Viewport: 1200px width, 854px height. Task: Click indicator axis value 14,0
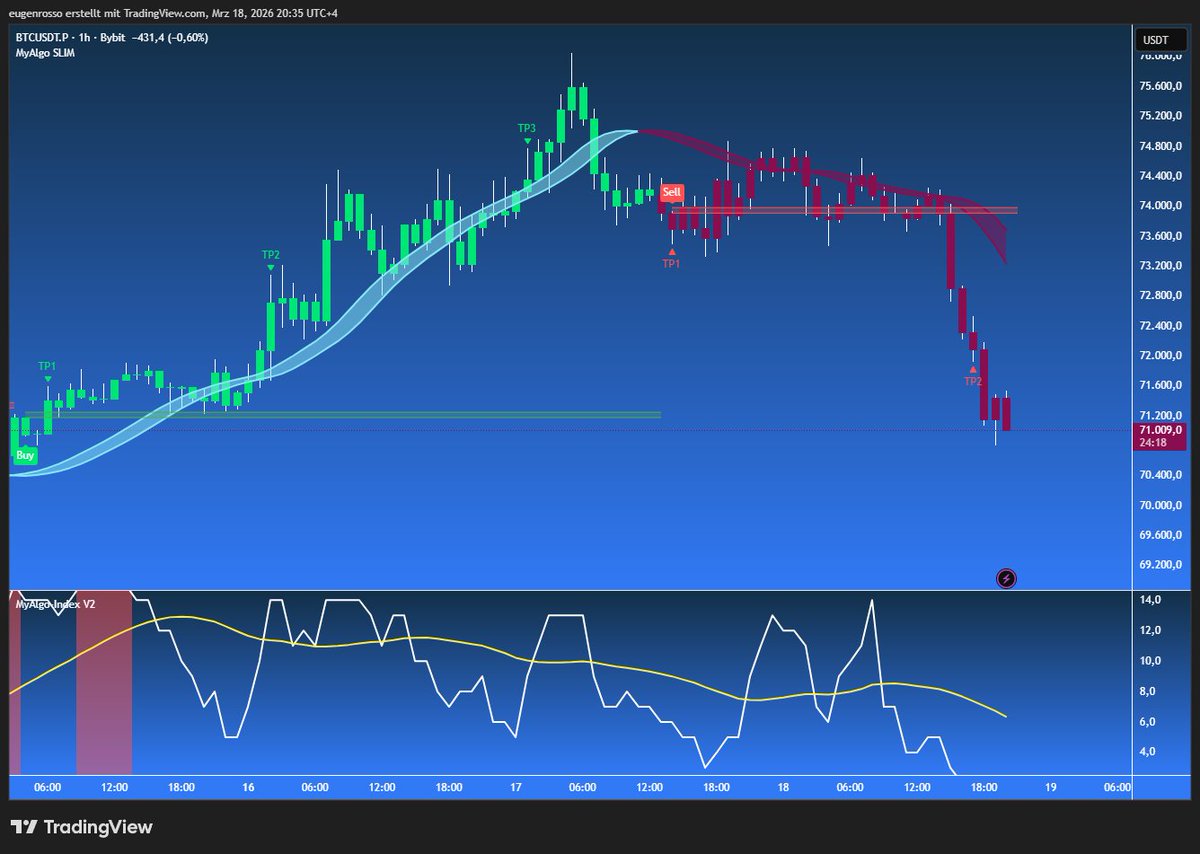point(1150,600)
